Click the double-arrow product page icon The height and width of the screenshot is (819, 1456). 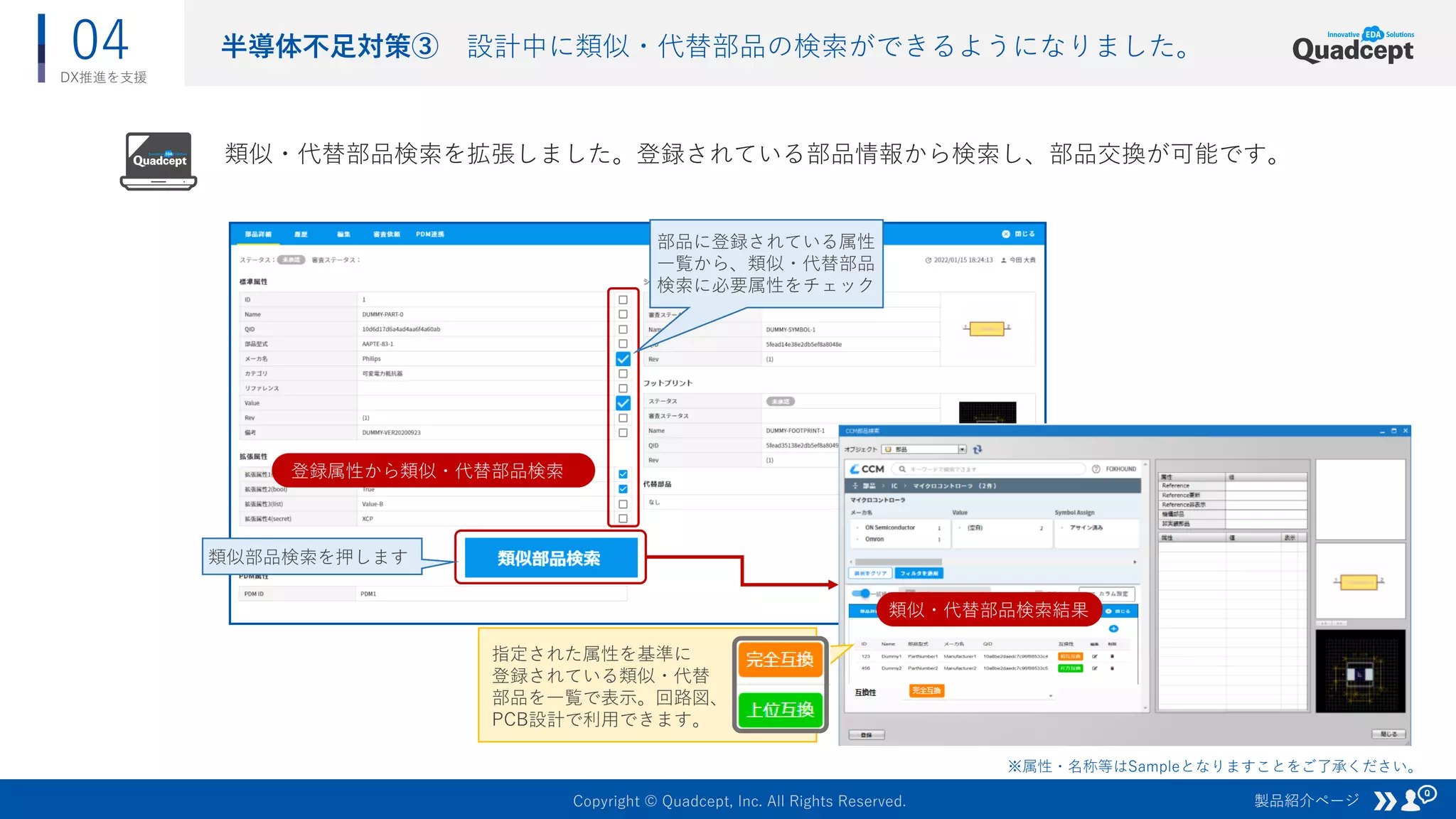1384,801
